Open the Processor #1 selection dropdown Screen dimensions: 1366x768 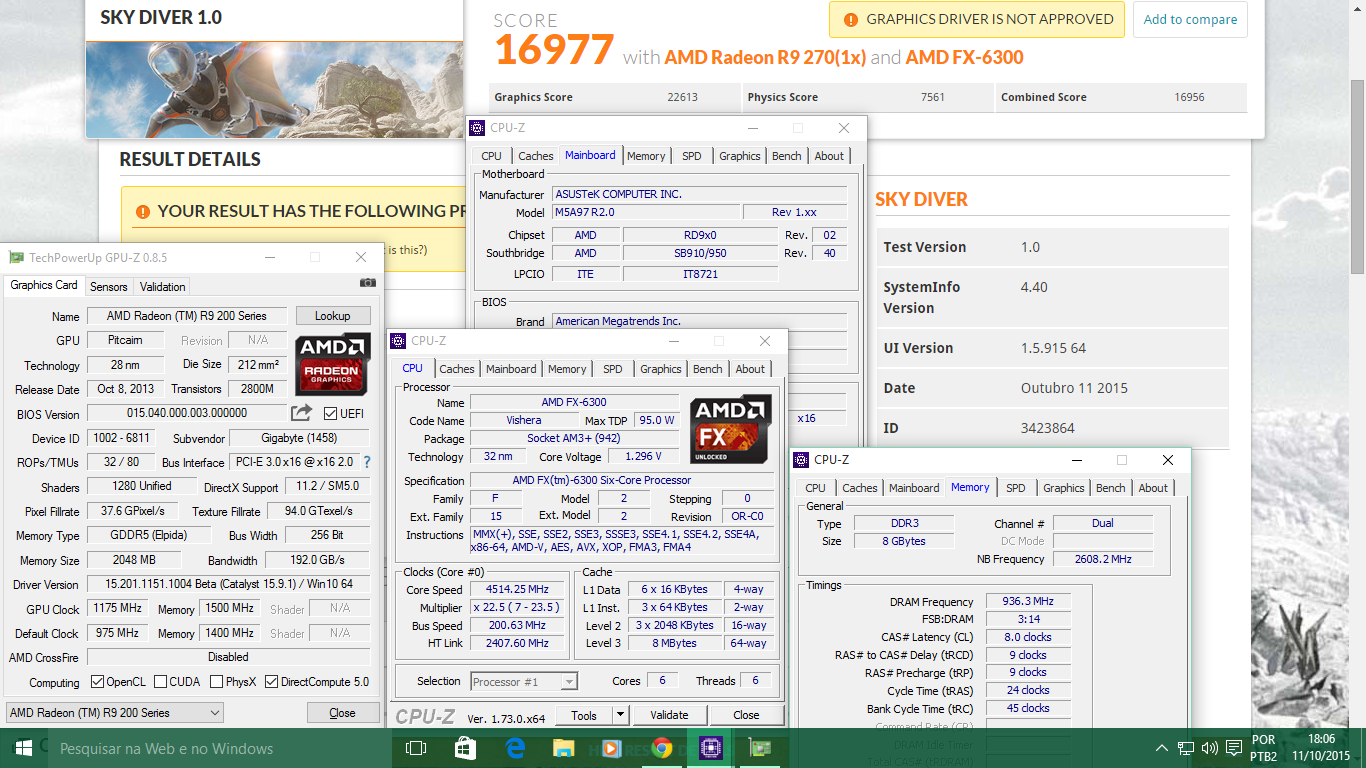point(524,682)
